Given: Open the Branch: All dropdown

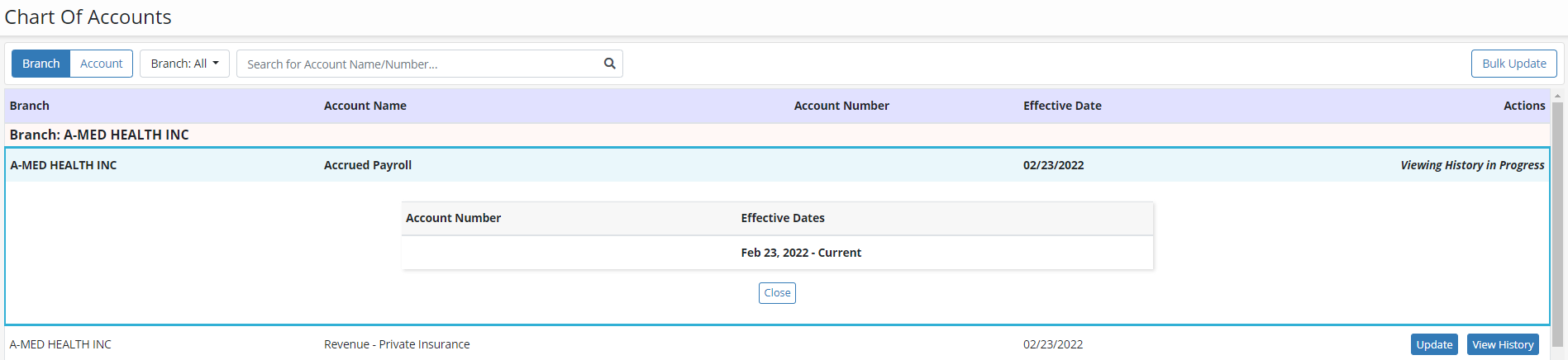Looking at the screenshot, I should click(184, 64).
